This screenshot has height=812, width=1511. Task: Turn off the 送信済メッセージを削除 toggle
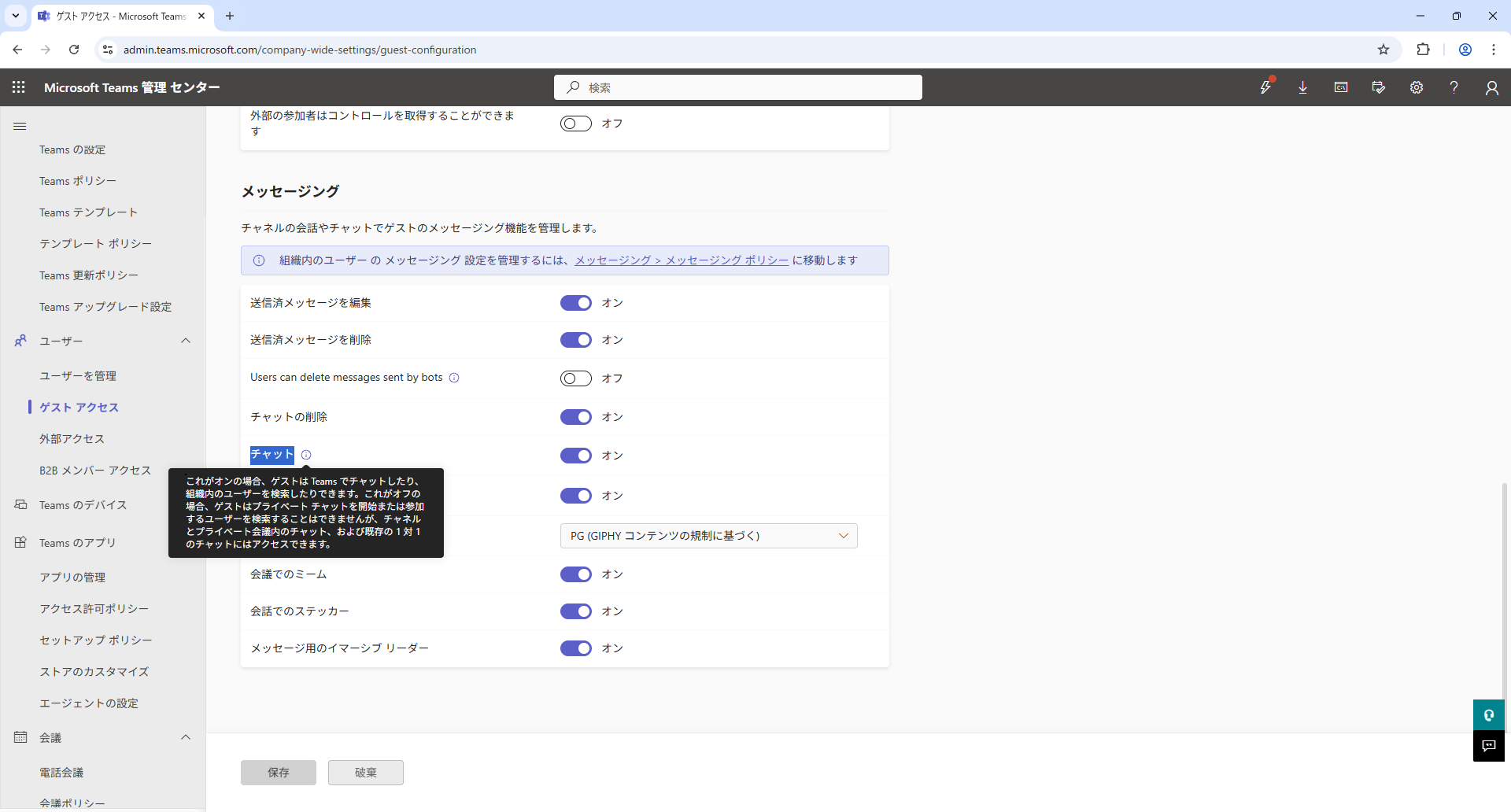(576, 340)
